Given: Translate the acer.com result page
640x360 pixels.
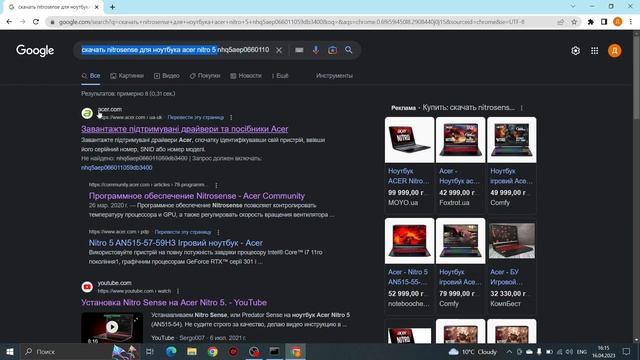Looking at the screenshot, I should tap(196, 118).
